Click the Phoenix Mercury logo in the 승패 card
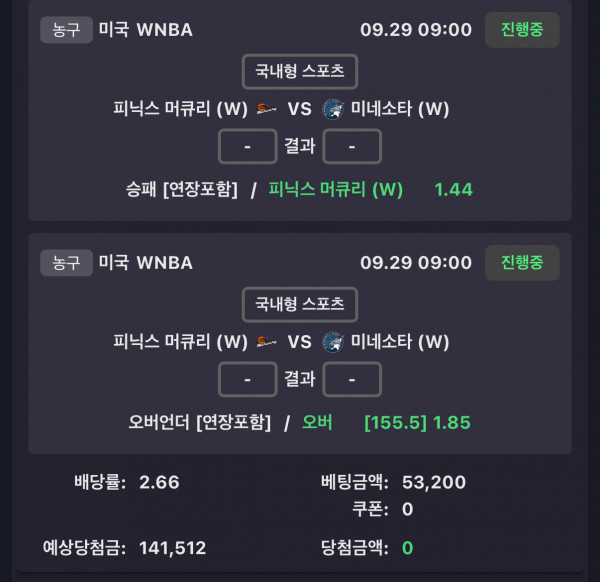 click(x=266, y=109)
